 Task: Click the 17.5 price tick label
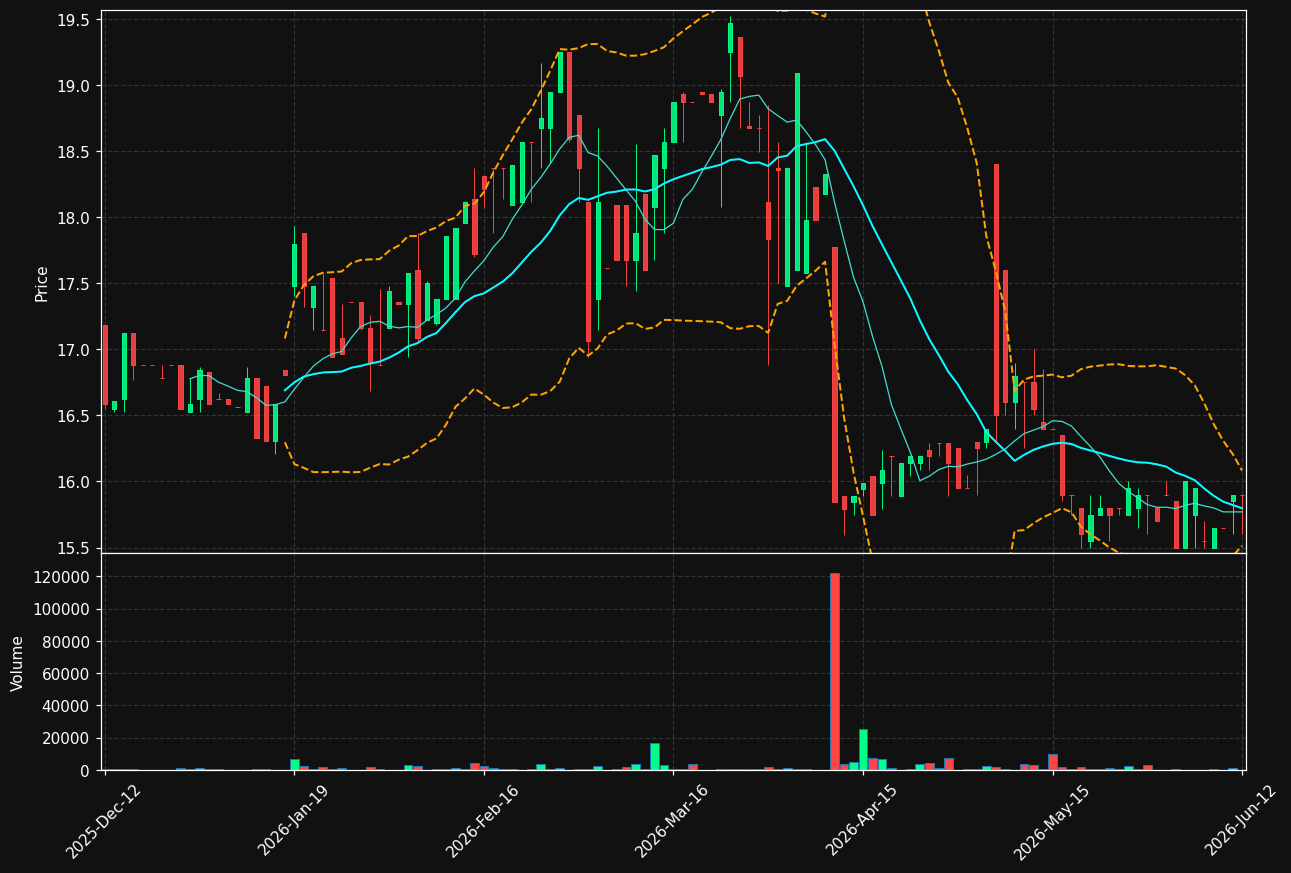73,284
